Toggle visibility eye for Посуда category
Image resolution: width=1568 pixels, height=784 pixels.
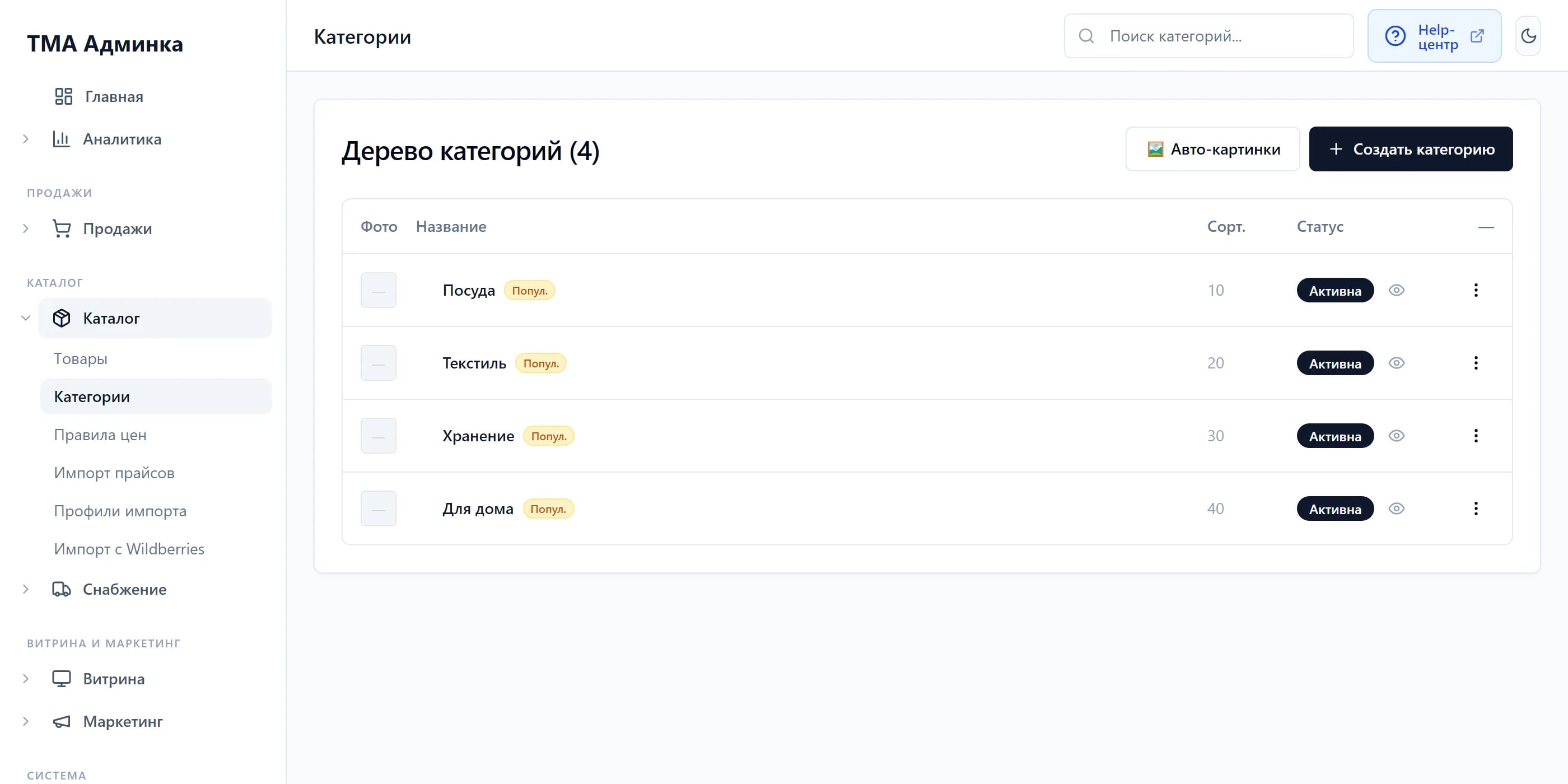(1396, 290)
